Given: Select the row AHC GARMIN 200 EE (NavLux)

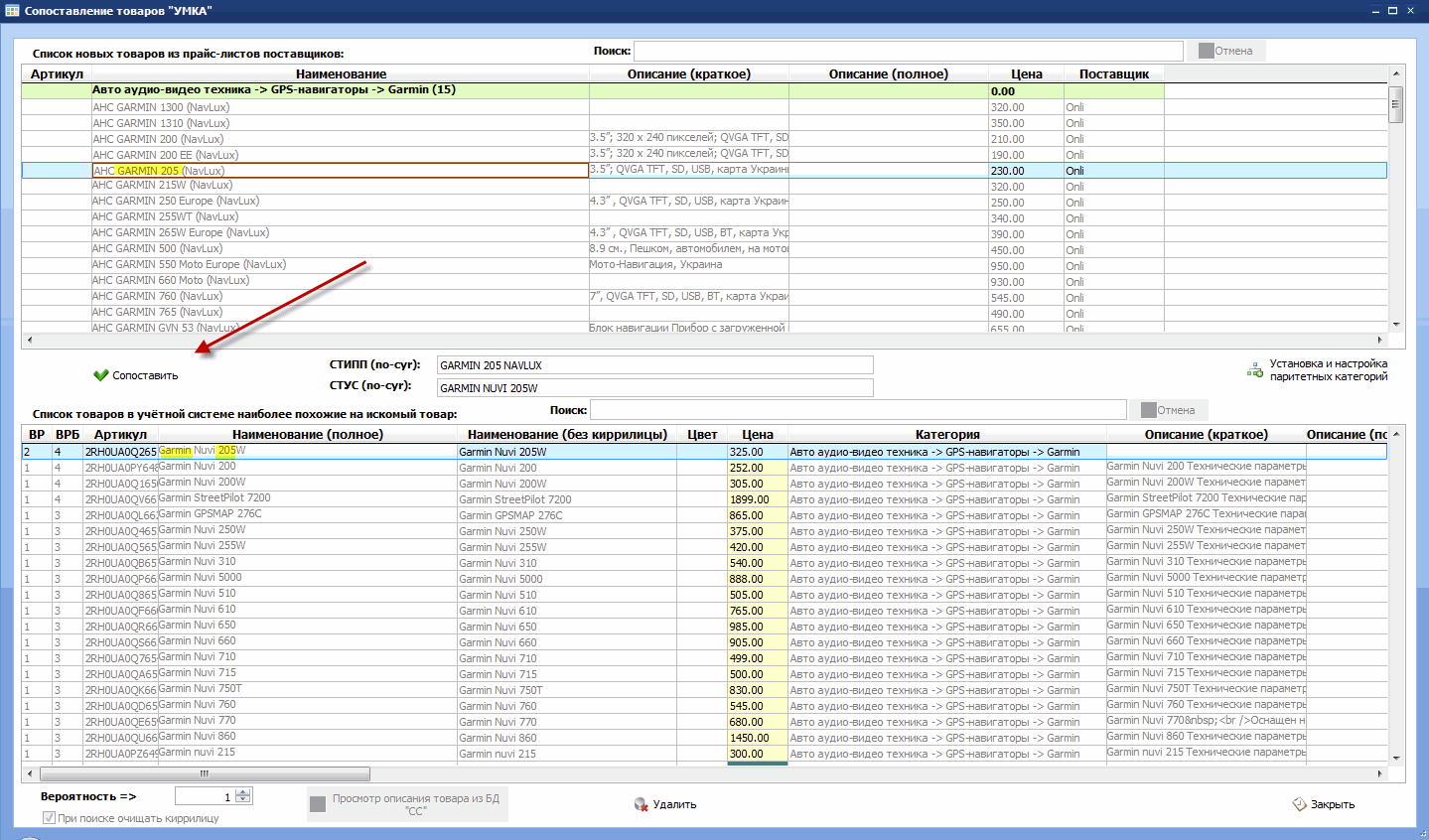Looking at the screenshot, I should click(704, 155).
